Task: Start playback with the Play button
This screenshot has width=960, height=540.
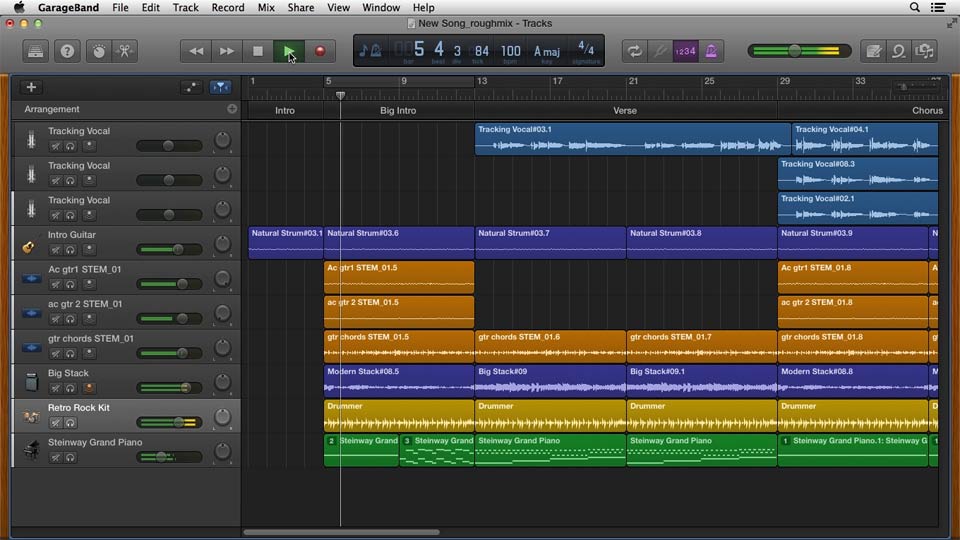Action: [x=289, y=51]
